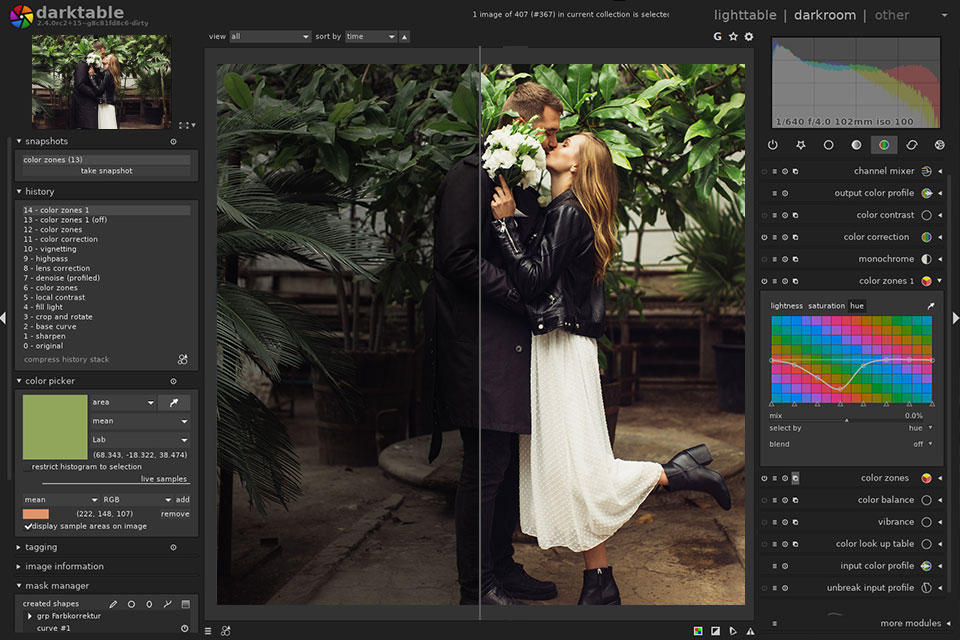Viewport: 960px width, 640px height.
Task: Enable restrict histogram to selection
Action: point(27,467)
